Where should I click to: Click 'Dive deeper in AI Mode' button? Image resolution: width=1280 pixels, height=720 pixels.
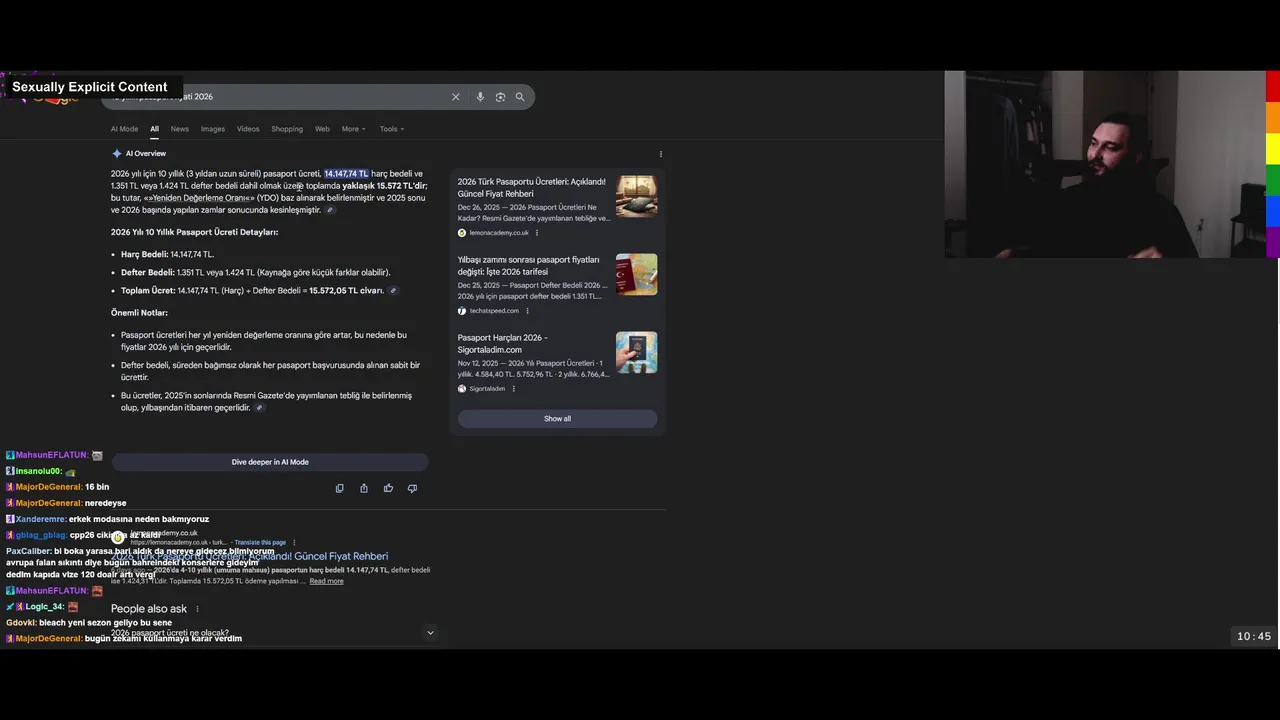coord(270,462)
